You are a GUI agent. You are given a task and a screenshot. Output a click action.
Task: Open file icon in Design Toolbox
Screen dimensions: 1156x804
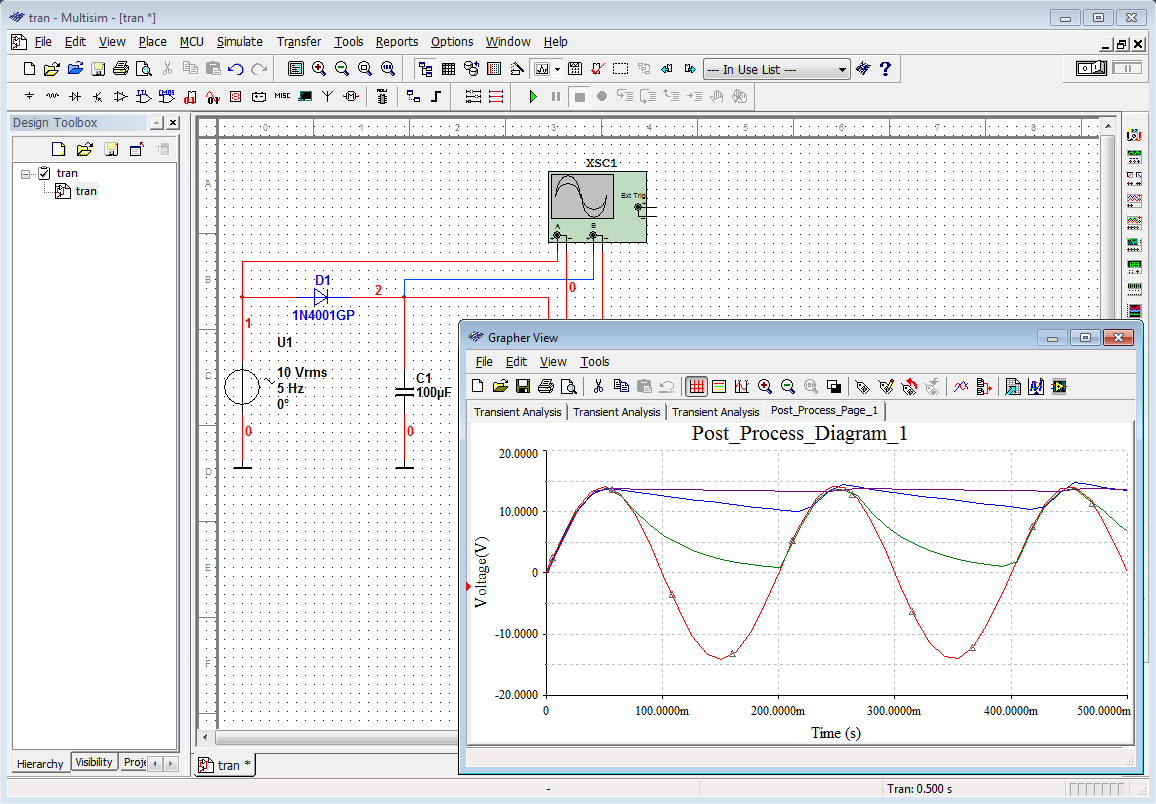[x=85, y=150]
